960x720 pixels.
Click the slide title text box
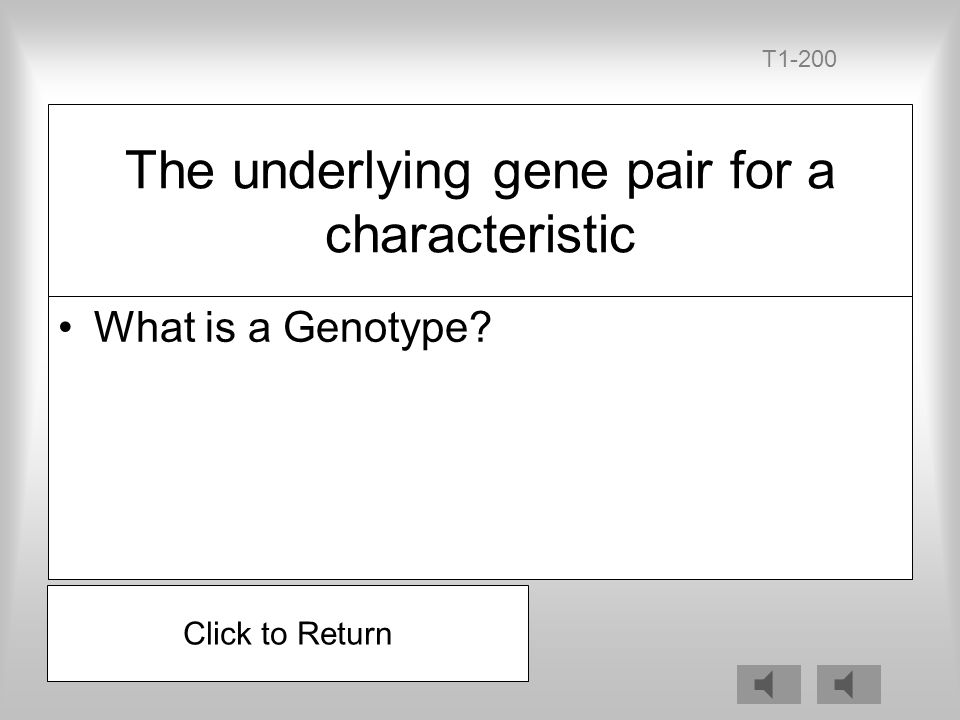(x=480, y=200)
